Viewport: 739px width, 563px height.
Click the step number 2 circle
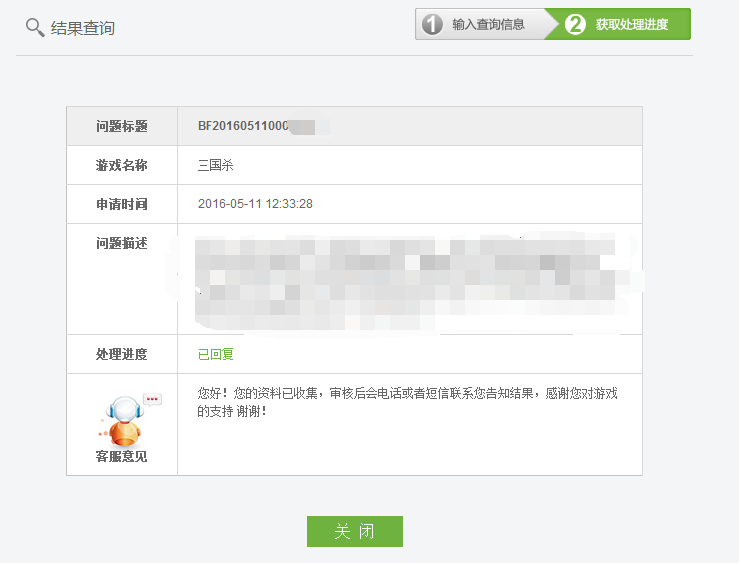click(575, 24)
